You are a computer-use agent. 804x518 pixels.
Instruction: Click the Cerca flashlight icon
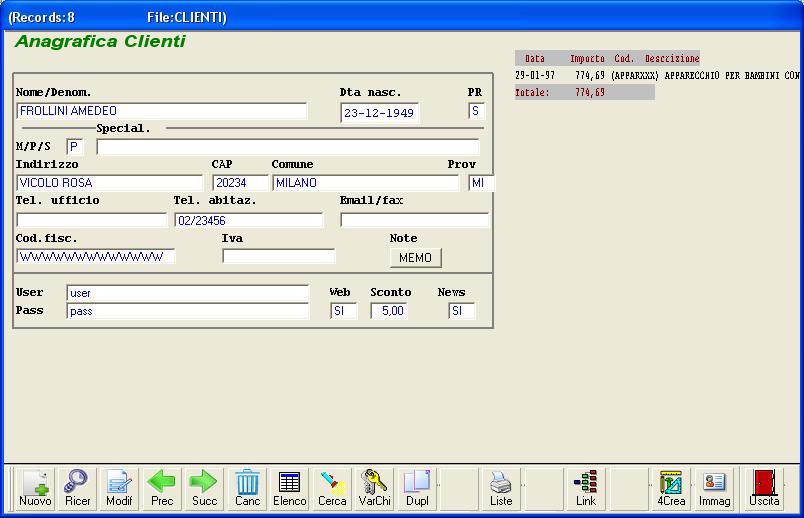pos(332,489)
